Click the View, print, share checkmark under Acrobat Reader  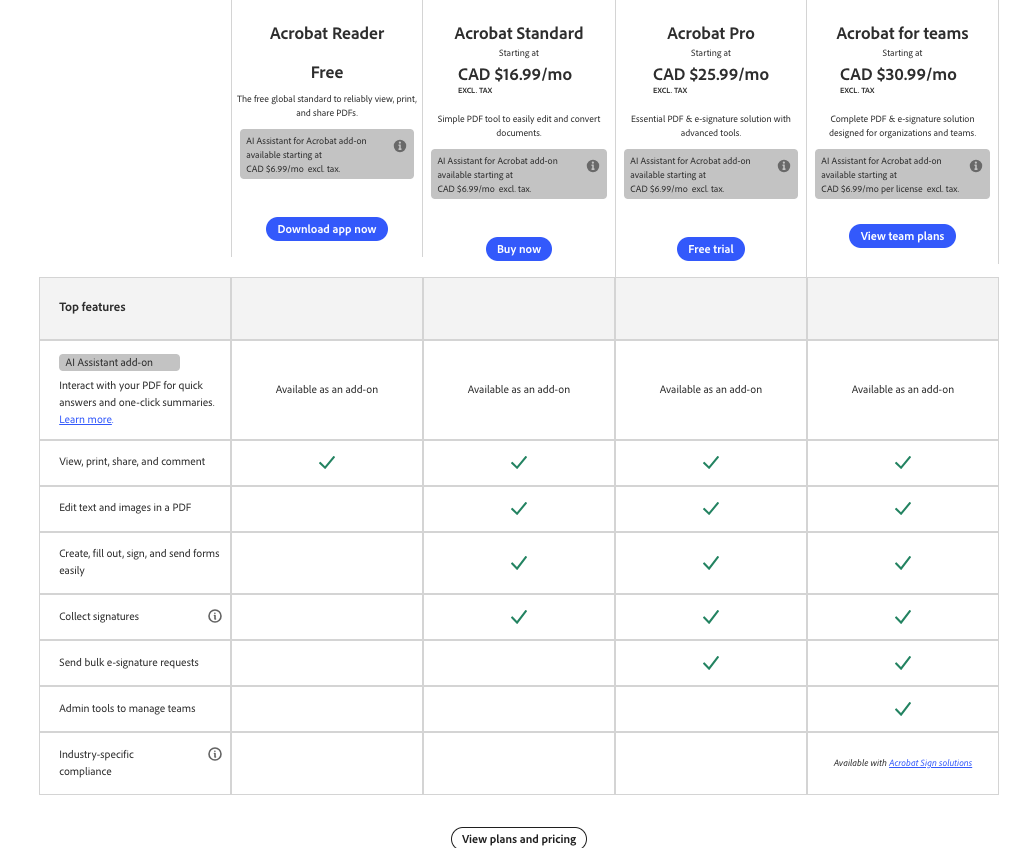[326, 462]
